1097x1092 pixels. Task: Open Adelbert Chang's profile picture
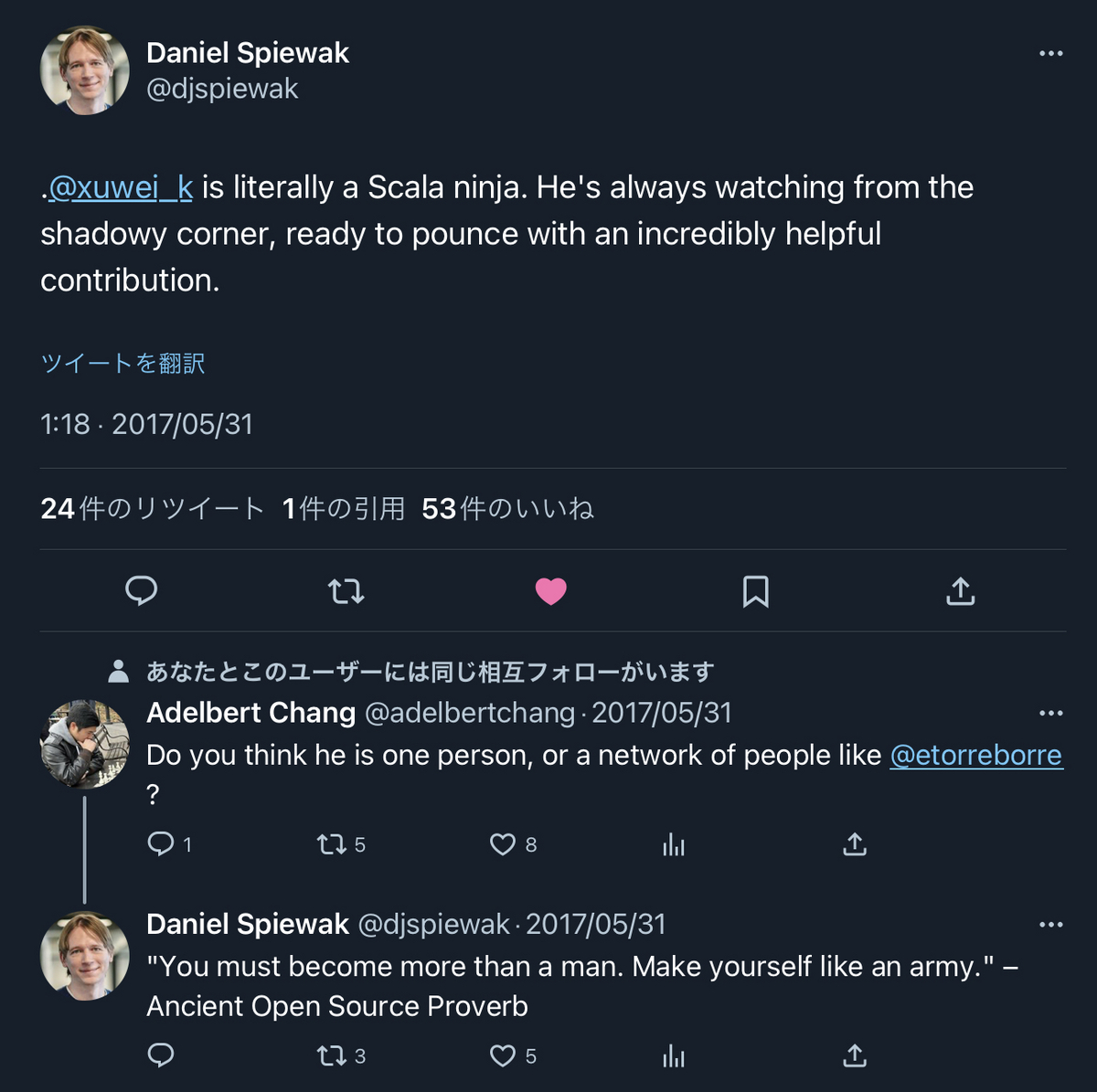point(85,745)
